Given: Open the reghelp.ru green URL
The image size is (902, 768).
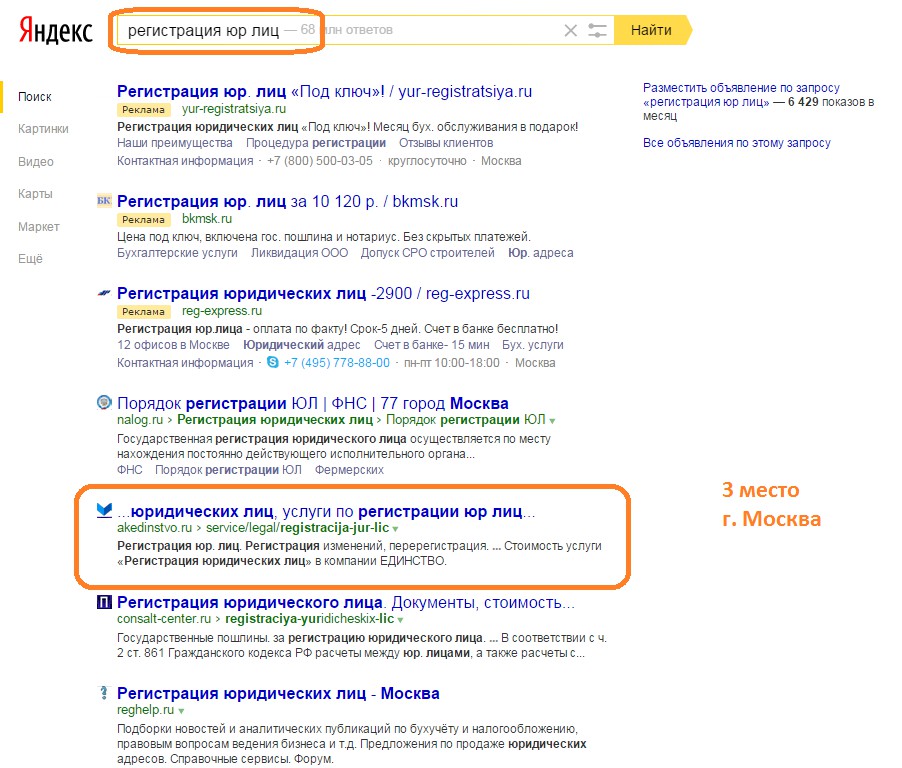Looking at the screenshot, I should point(145,710).
